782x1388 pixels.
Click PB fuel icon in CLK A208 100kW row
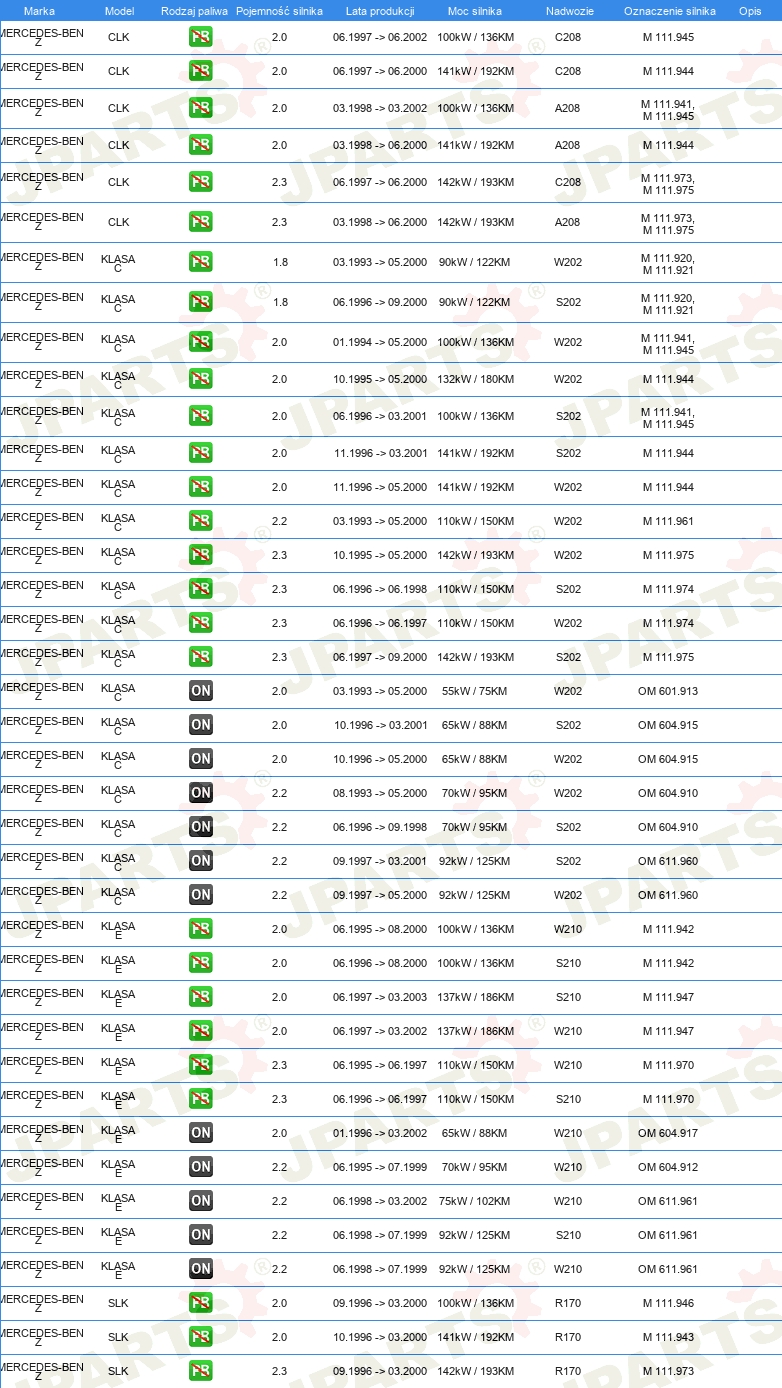[x=200, y=108]
